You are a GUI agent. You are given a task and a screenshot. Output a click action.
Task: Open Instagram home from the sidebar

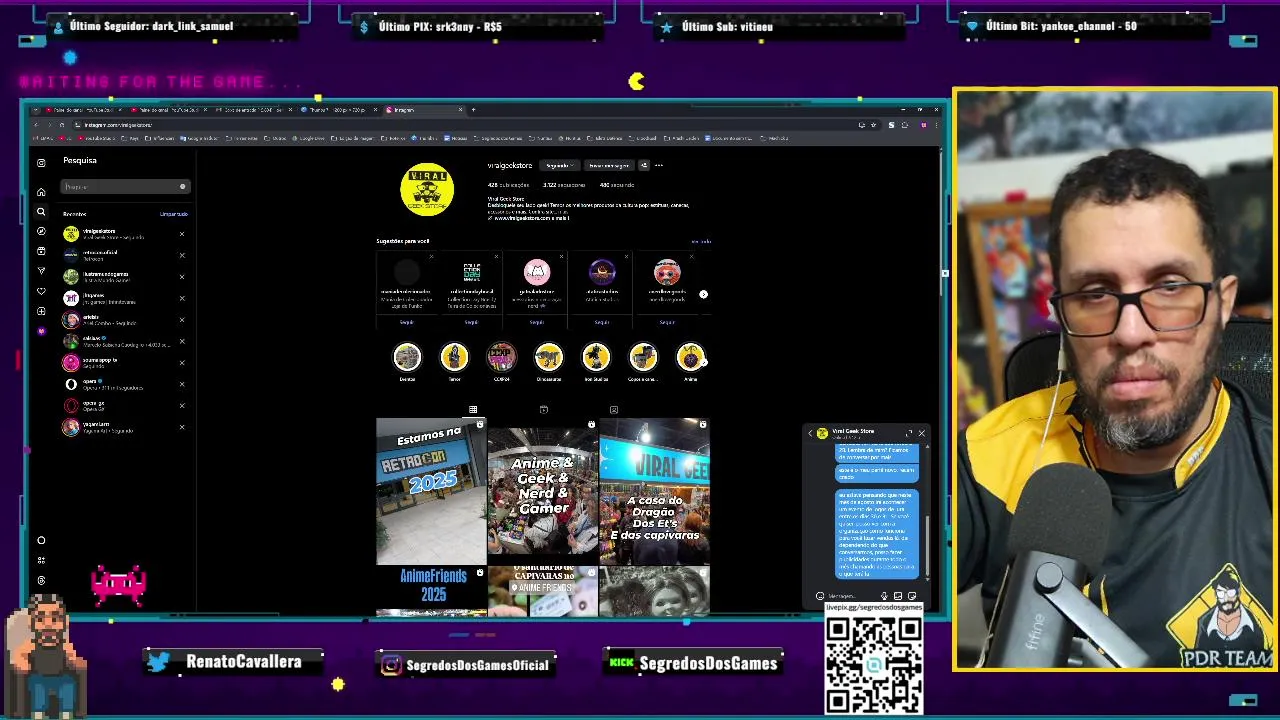[41, 191]
